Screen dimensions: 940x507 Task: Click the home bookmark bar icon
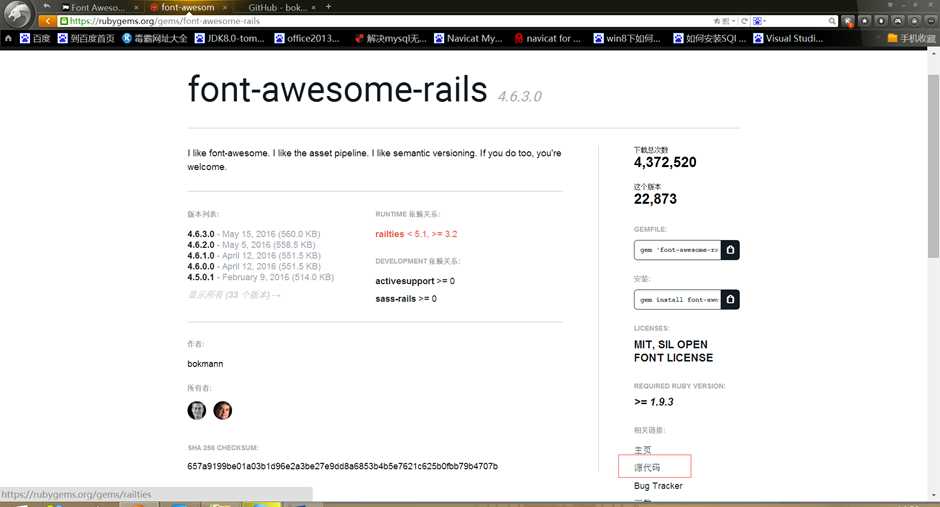point(8,38)
